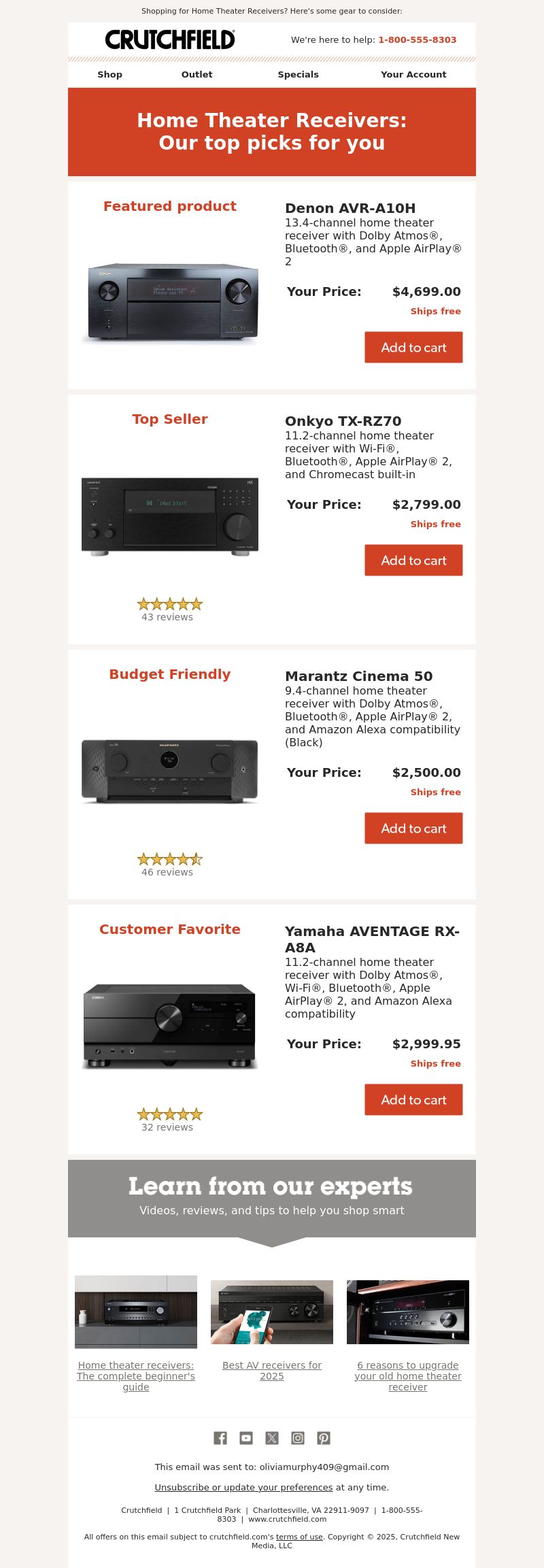The image size is (544, 1568).
Task: Add the Denon AVR-A10H to cart
Action: tap(413, 348)
